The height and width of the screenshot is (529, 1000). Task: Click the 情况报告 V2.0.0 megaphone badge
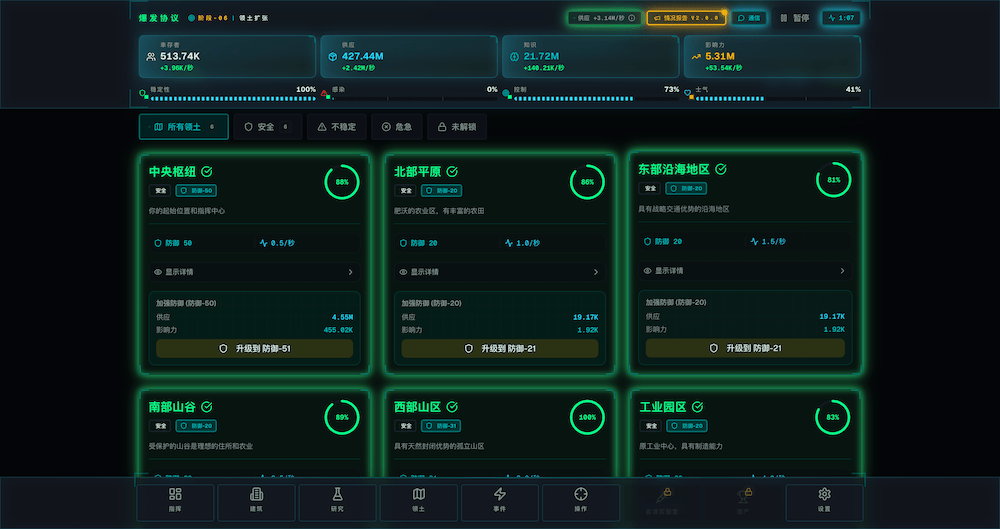click(686, 18)
